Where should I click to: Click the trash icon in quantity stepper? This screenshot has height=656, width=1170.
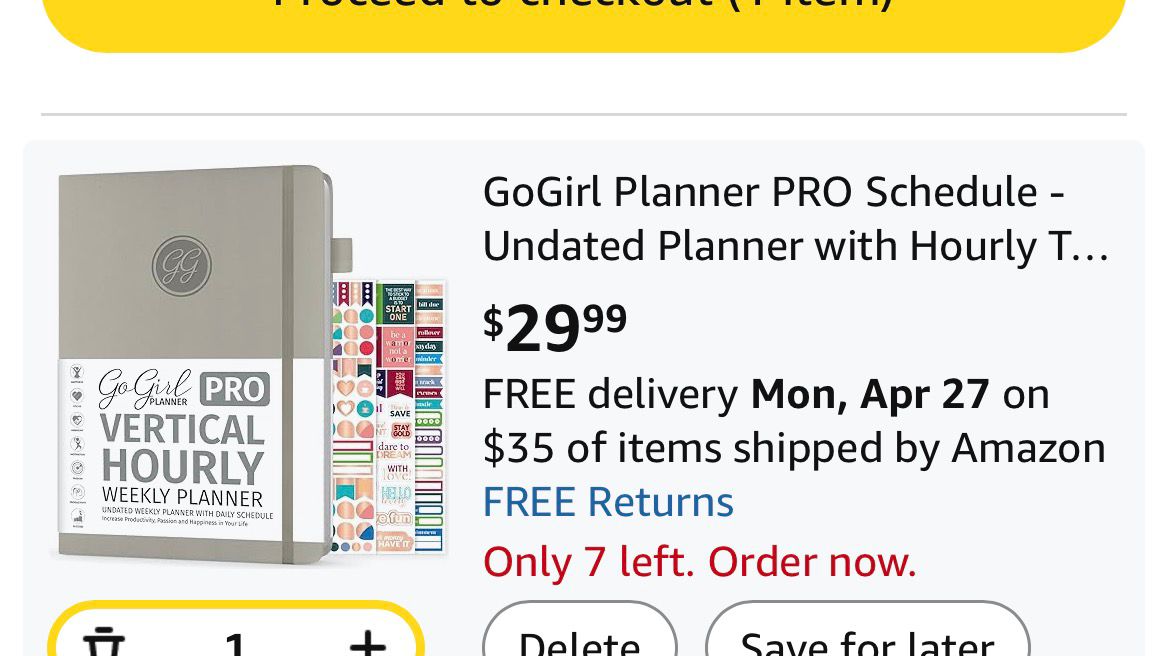point(103,642)
